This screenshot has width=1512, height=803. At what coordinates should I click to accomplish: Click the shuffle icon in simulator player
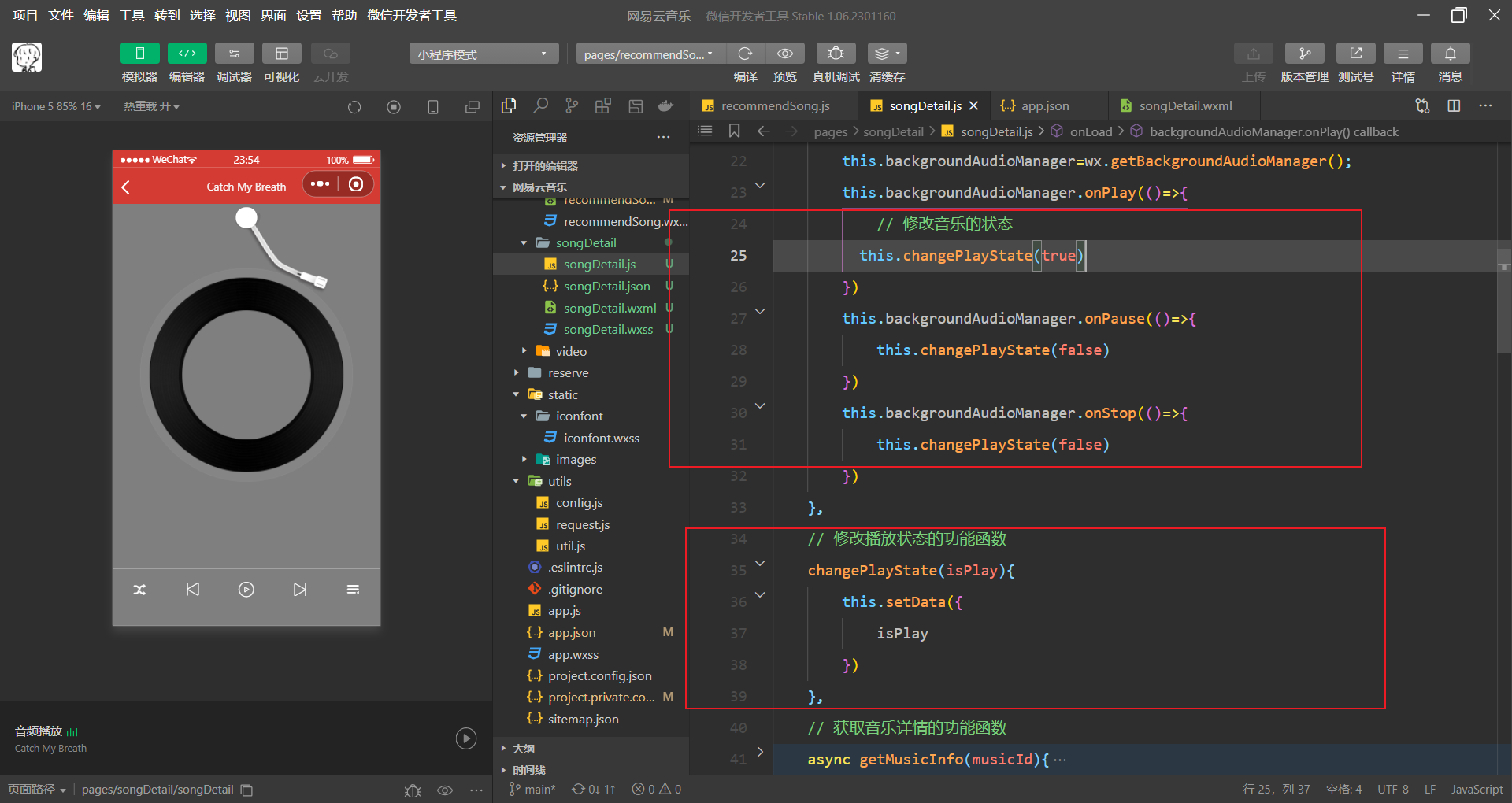(x=139, y=590)
